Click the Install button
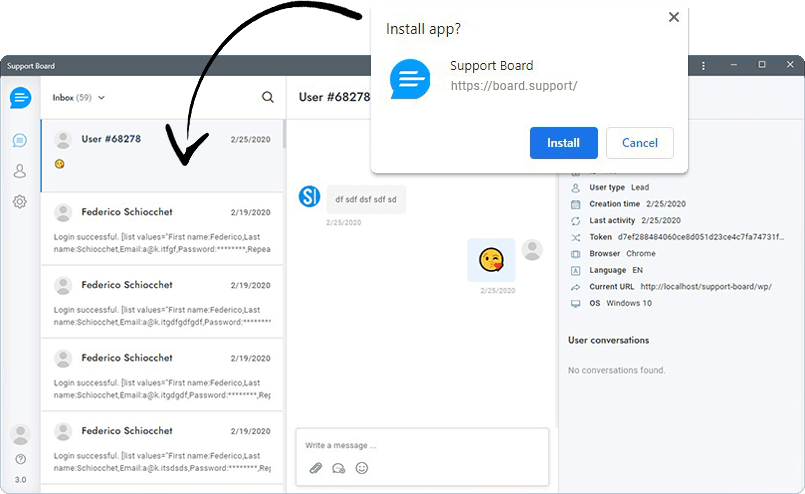The width and height of the screenshot is (805, 494). 564,143
